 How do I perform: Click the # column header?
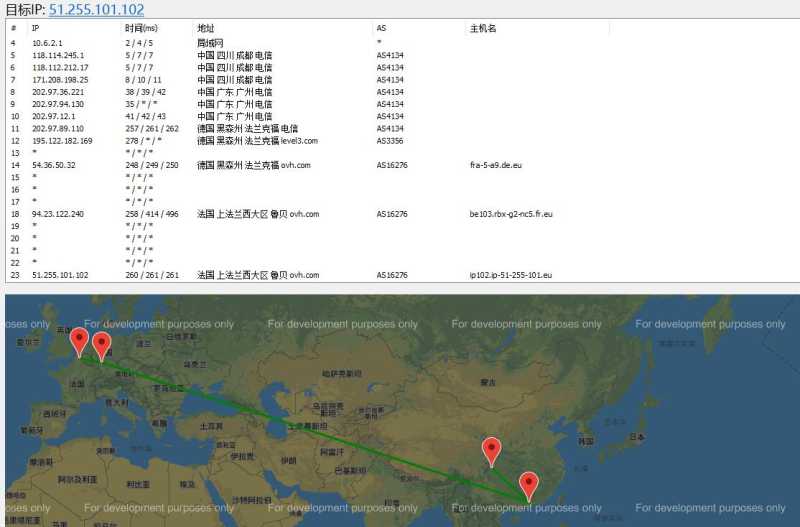13,28
